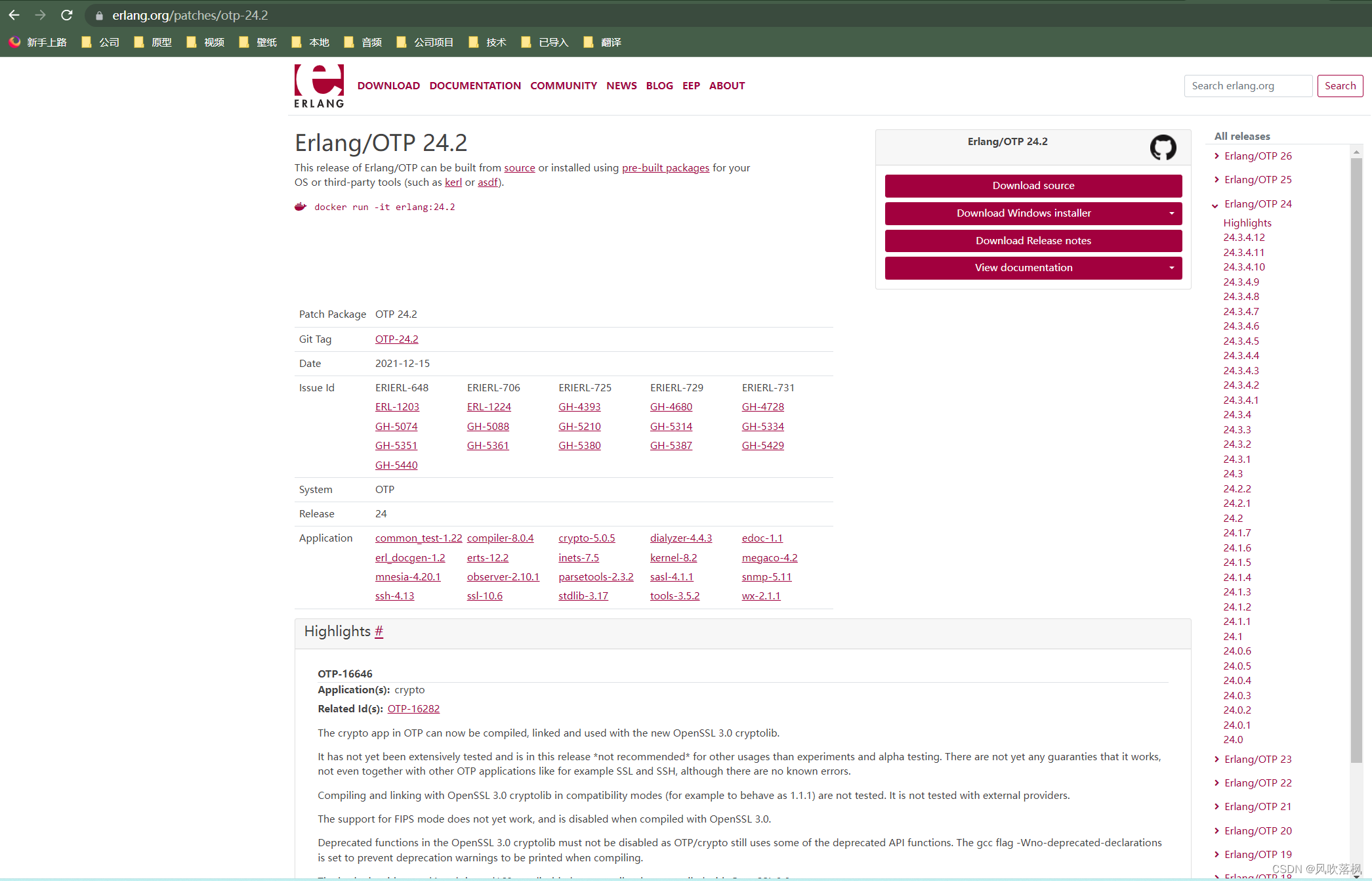The image size is (1372, 881).
Task: Open Highlights under Erlang/OTP 24
Action: coord(1247,223)
